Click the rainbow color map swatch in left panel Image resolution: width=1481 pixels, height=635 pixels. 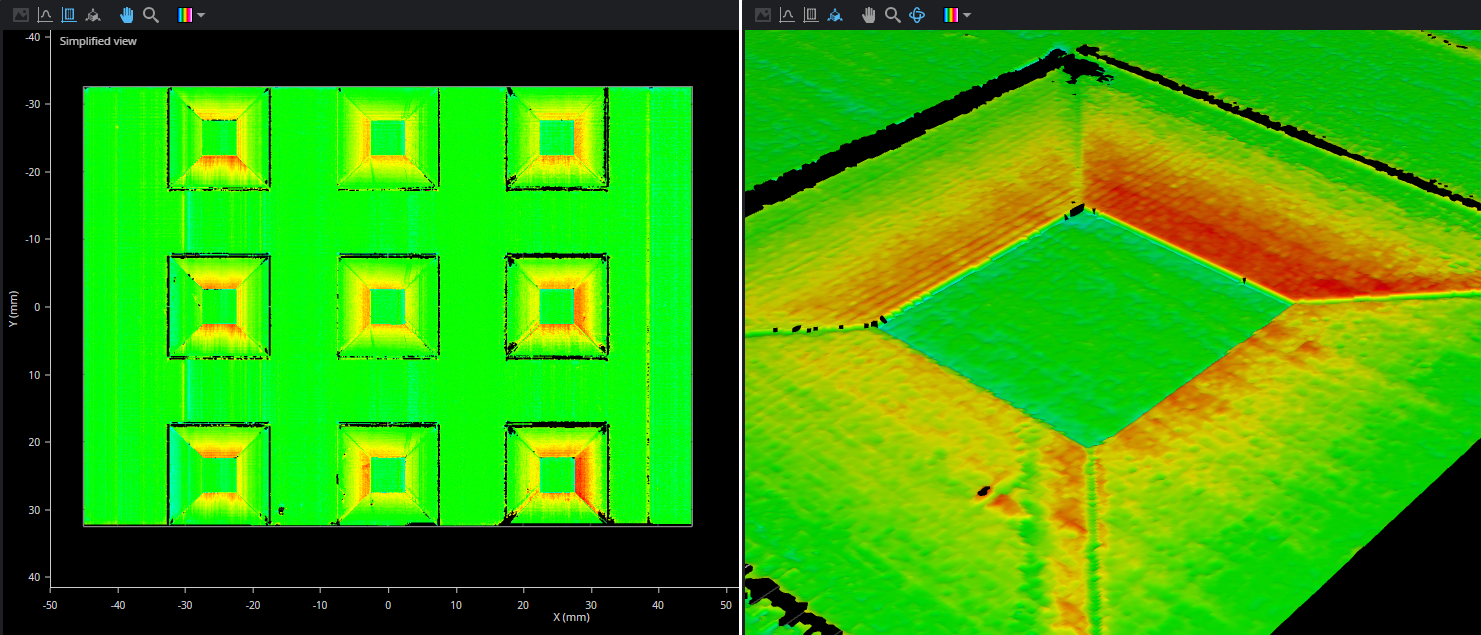pos(185,15)
